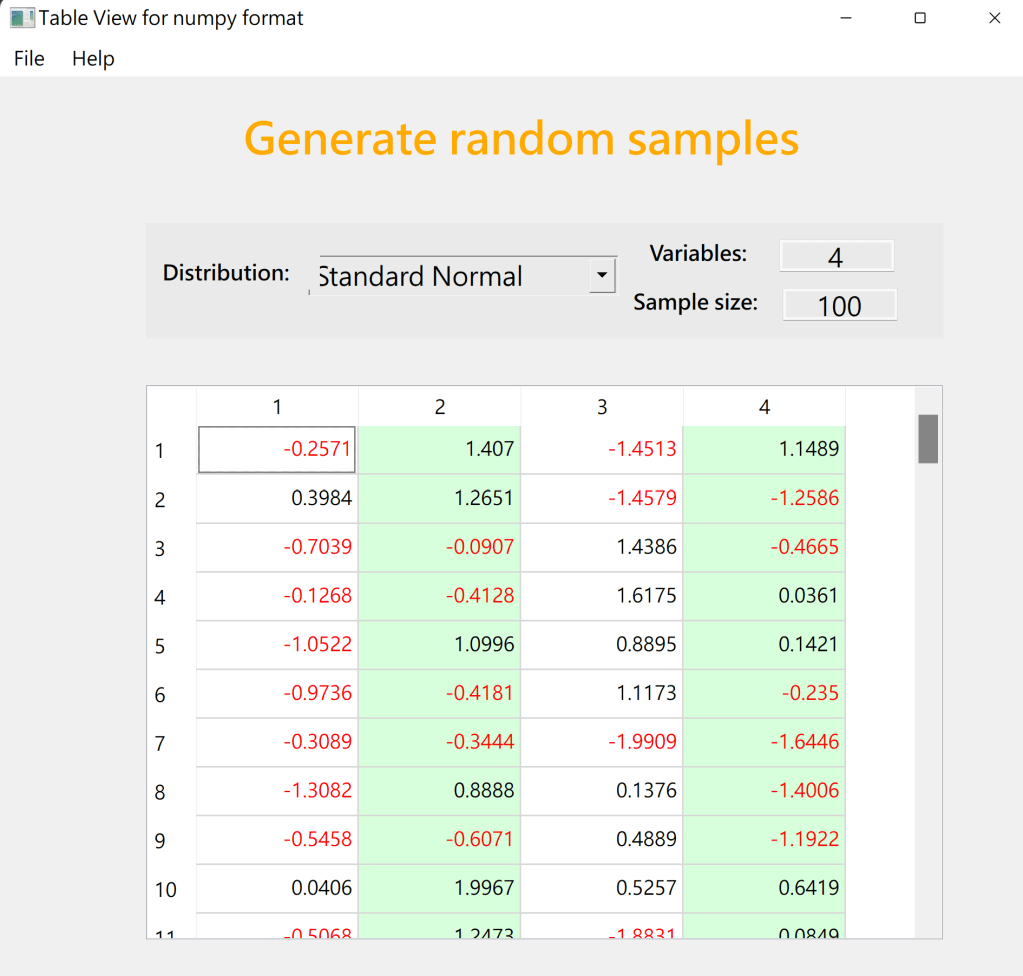Click the Sample size input field

(x=839, y=305)
